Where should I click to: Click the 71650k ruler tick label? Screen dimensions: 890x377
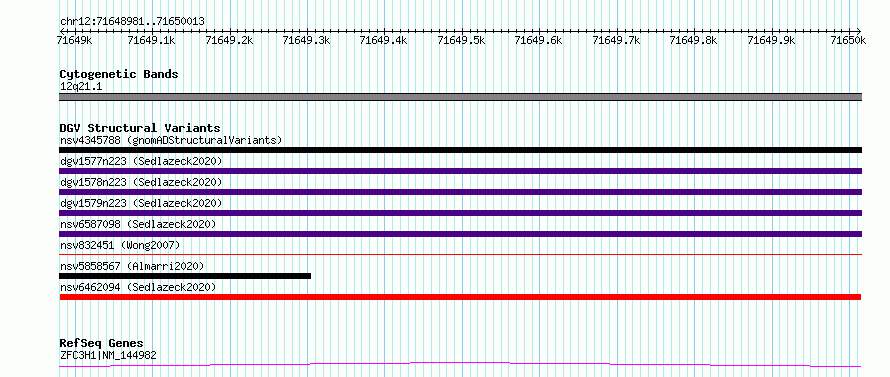[848, 40]
